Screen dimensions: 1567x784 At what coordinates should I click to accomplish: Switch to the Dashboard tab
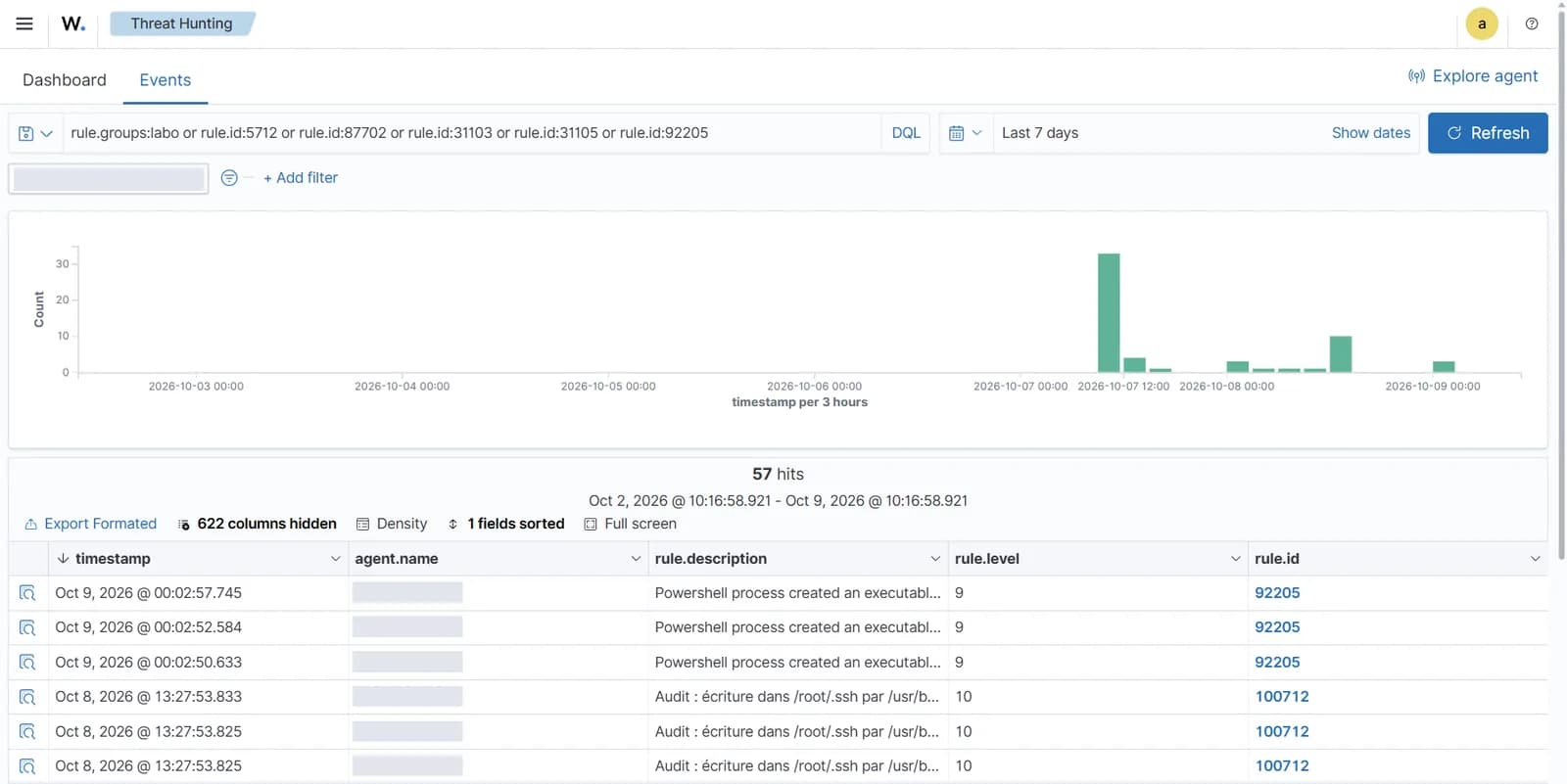(65, 80)
